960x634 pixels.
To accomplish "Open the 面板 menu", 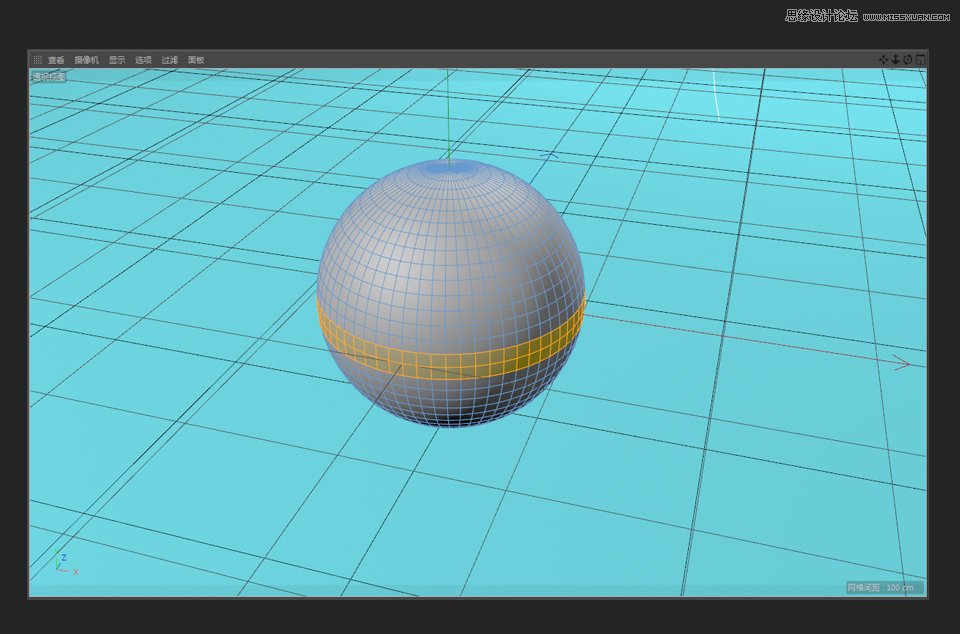I will coord(196,59).
